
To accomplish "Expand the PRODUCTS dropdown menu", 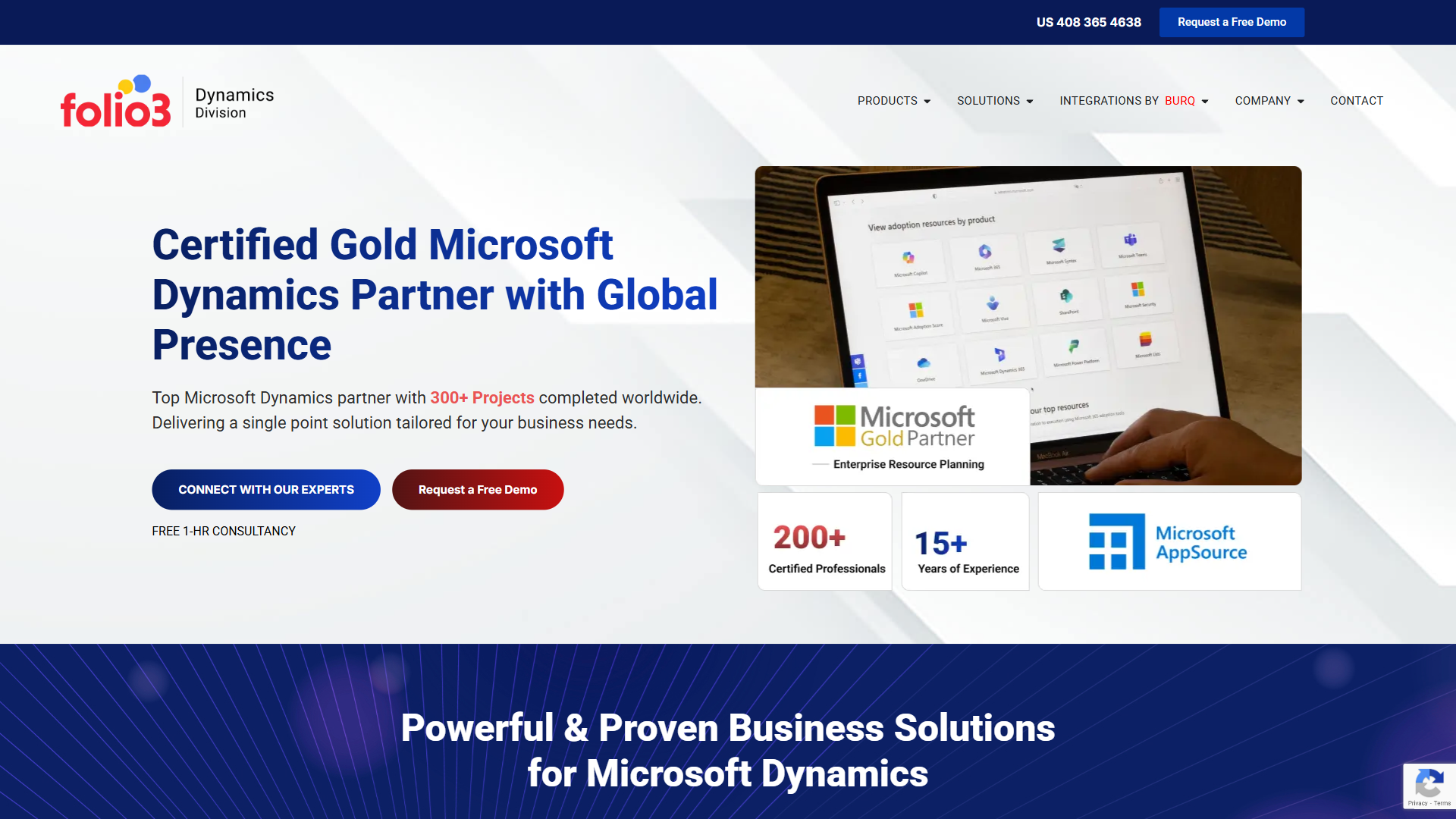I will tap(893, 100).
